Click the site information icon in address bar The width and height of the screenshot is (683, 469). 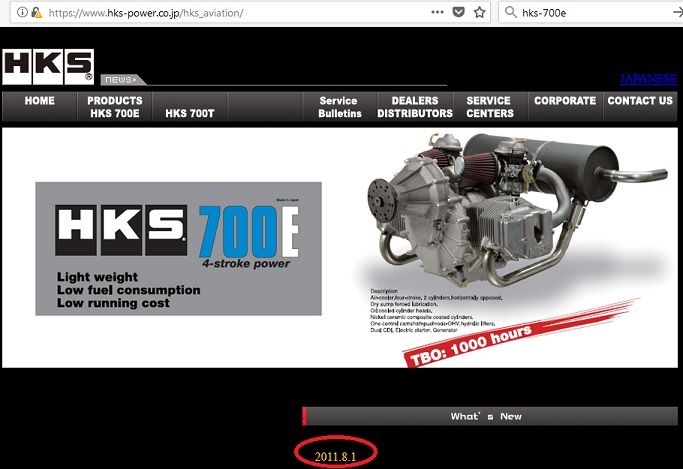pos(22,13)
